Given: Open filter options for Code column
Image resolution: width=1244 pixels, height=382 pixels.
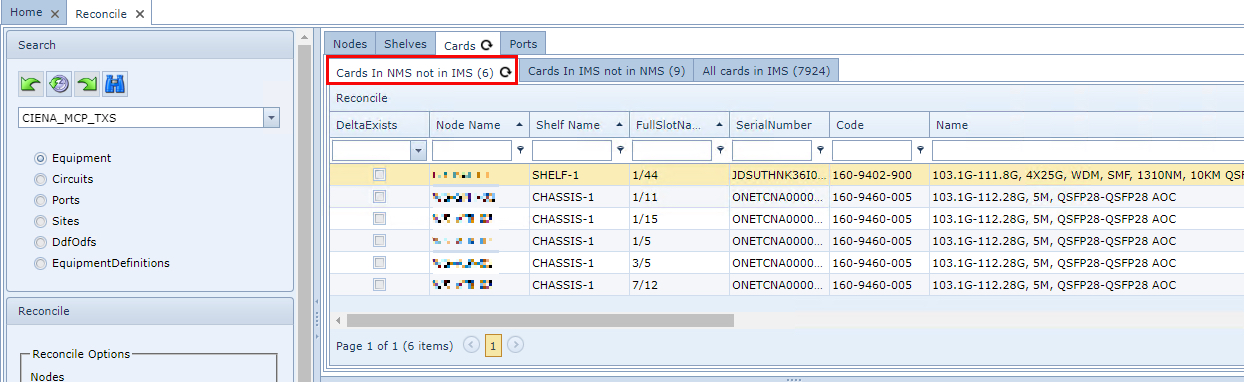Looking at the screenshot, I should point(920,150).
